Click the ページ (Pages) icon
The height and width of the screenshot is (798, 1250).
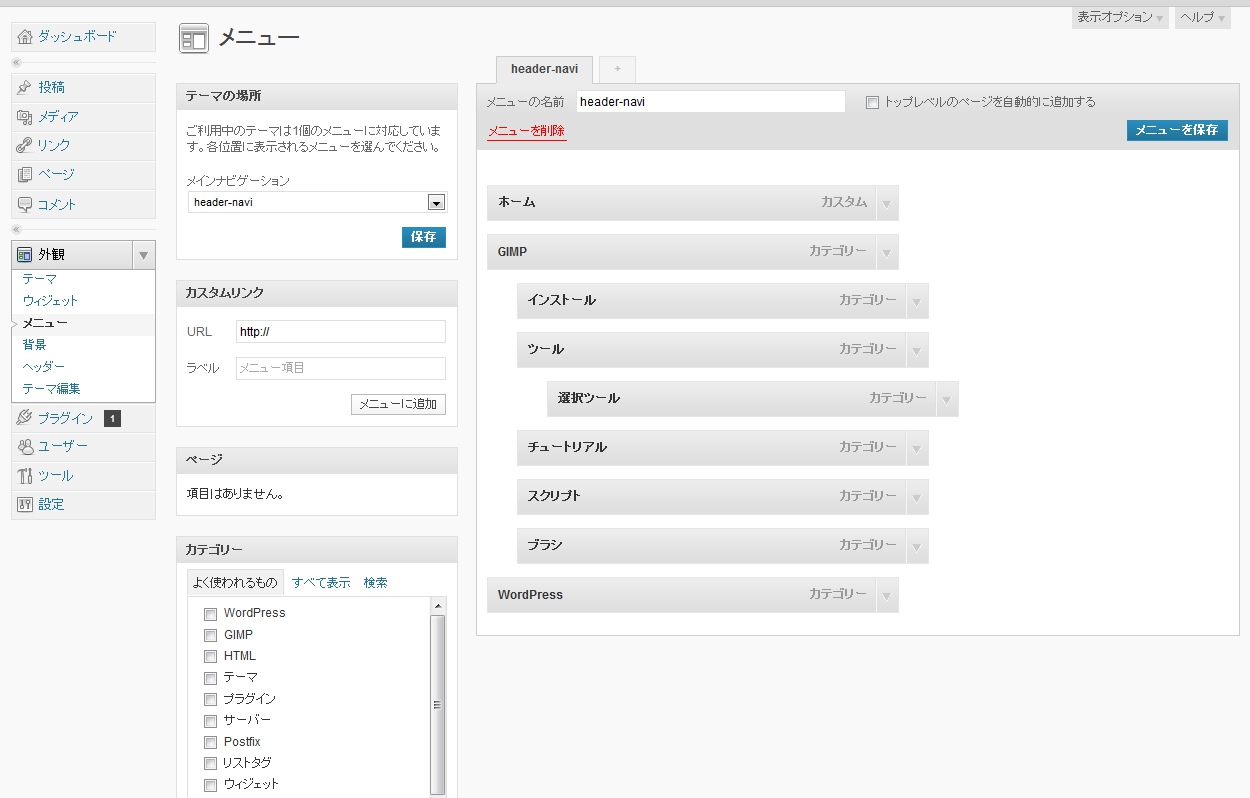click(x=26, y=174)
